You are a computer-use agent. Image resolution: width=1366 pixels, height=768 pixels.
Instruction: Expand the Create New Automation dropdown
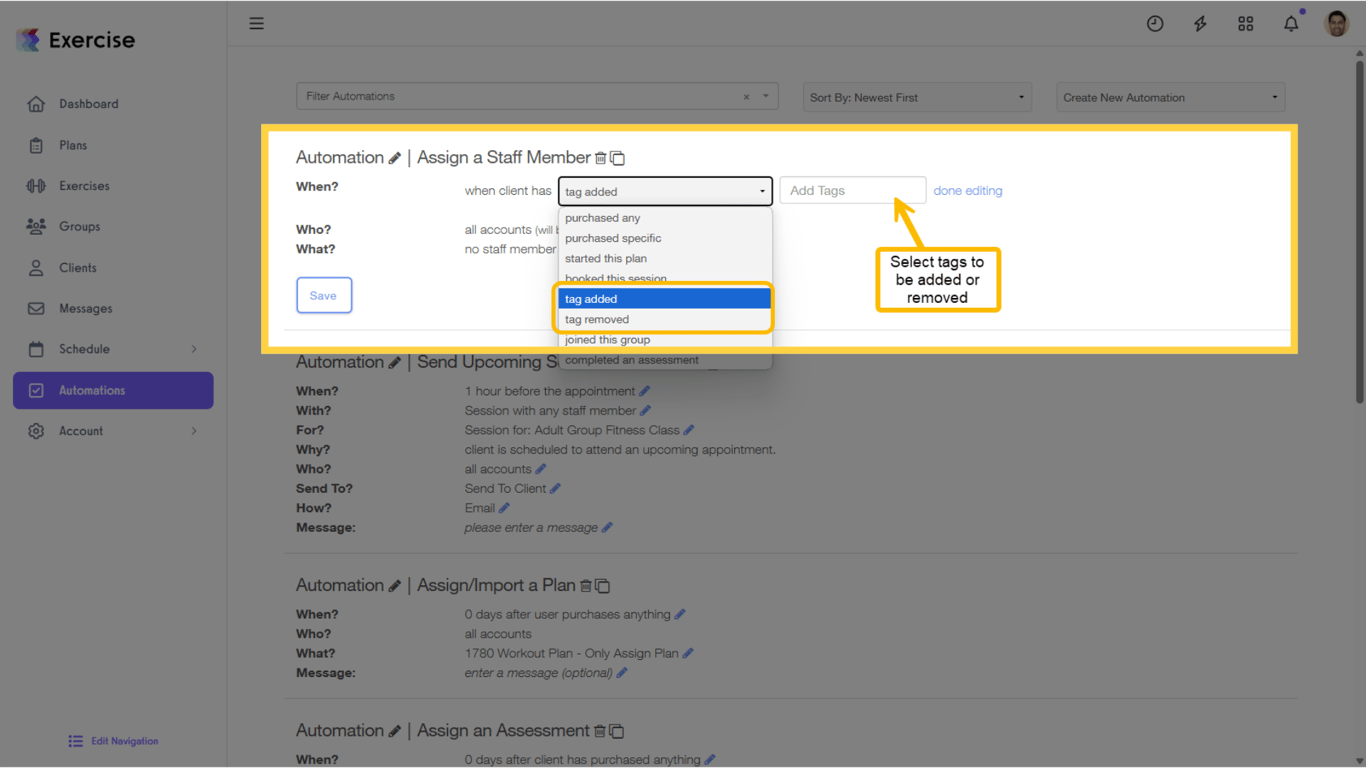click(x=1170, y=97)
